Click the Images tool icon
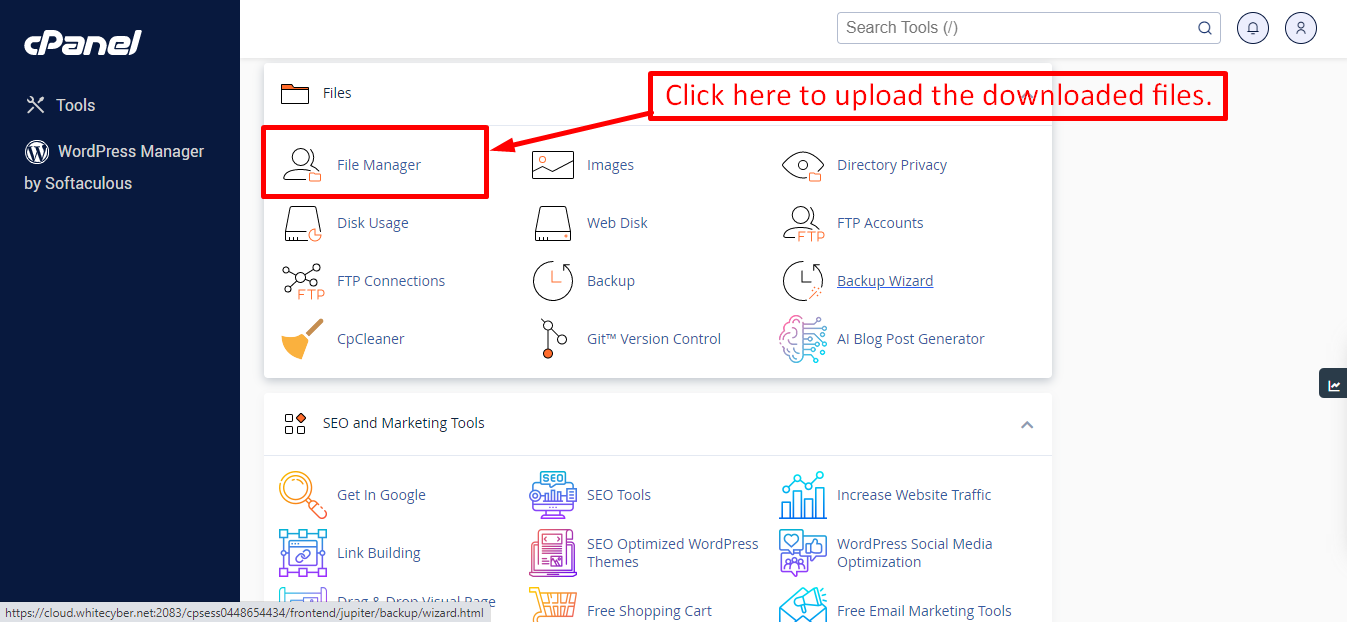Image resolution: width=1347 pixels, height=622 pixels. [552, 165]
